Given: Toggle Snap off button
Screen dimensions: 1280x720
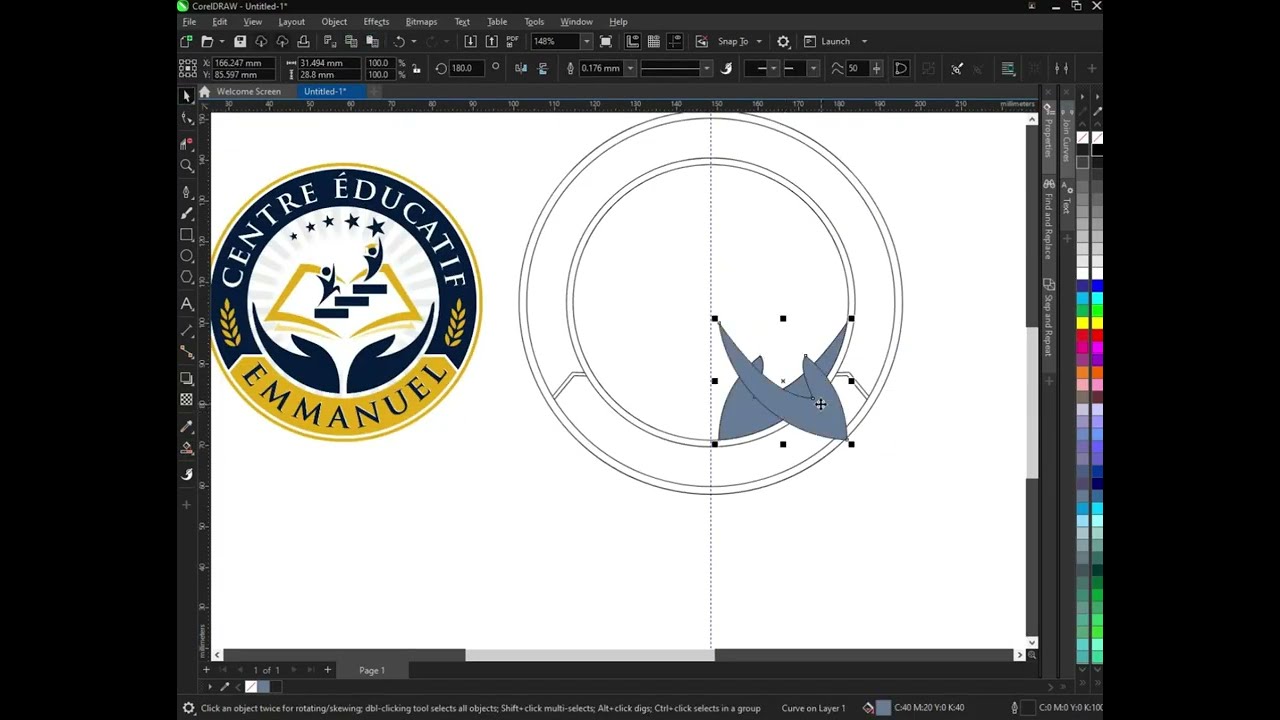Looking at the screenshot, I should tap(701, 41).
